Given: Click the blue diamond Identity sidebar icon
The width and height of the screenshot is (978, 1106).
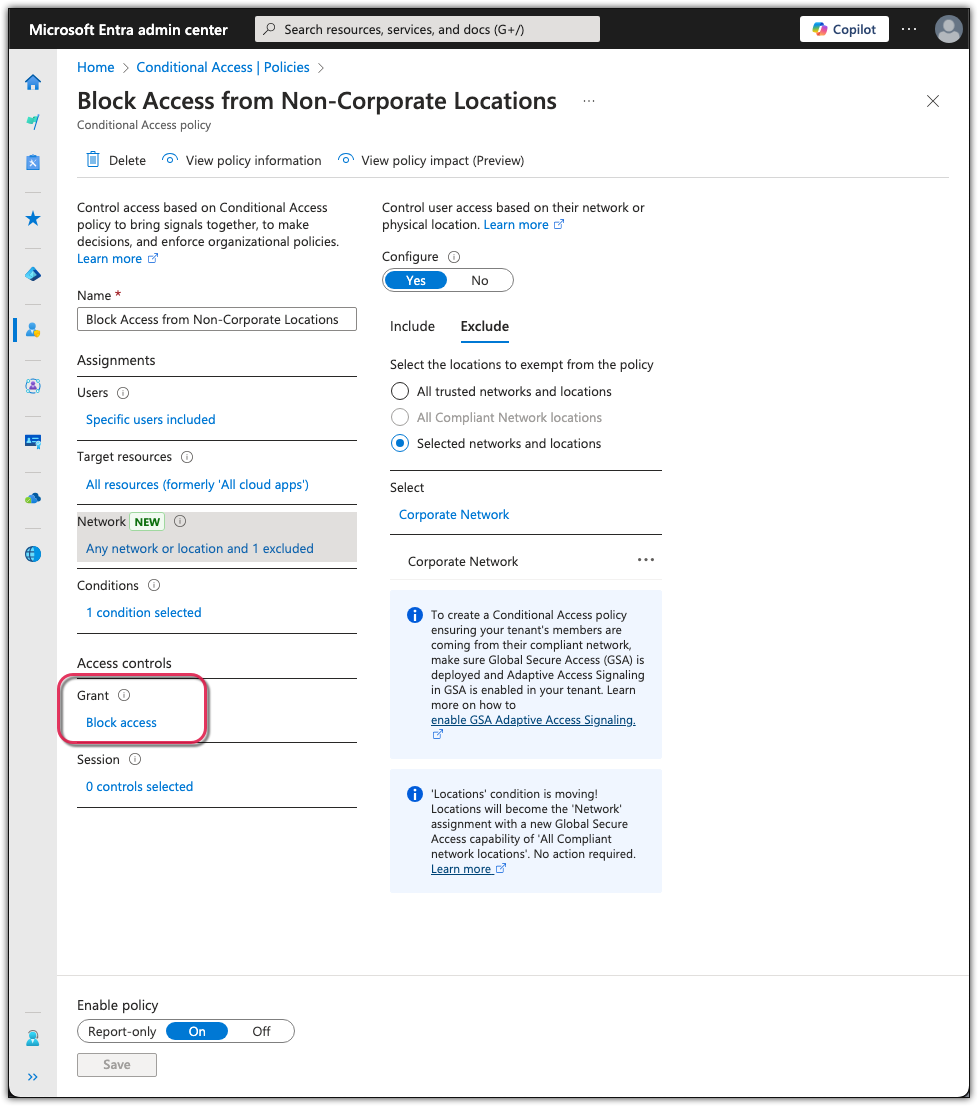Looking at the screenshot, I should click(32, 274).
